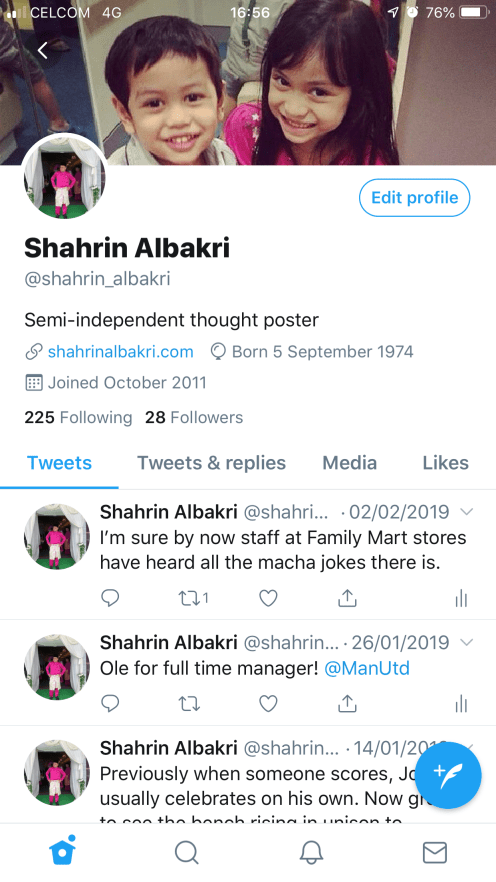
Task: Open shahrinalbakri.com website link
Action: coord(120,352)
